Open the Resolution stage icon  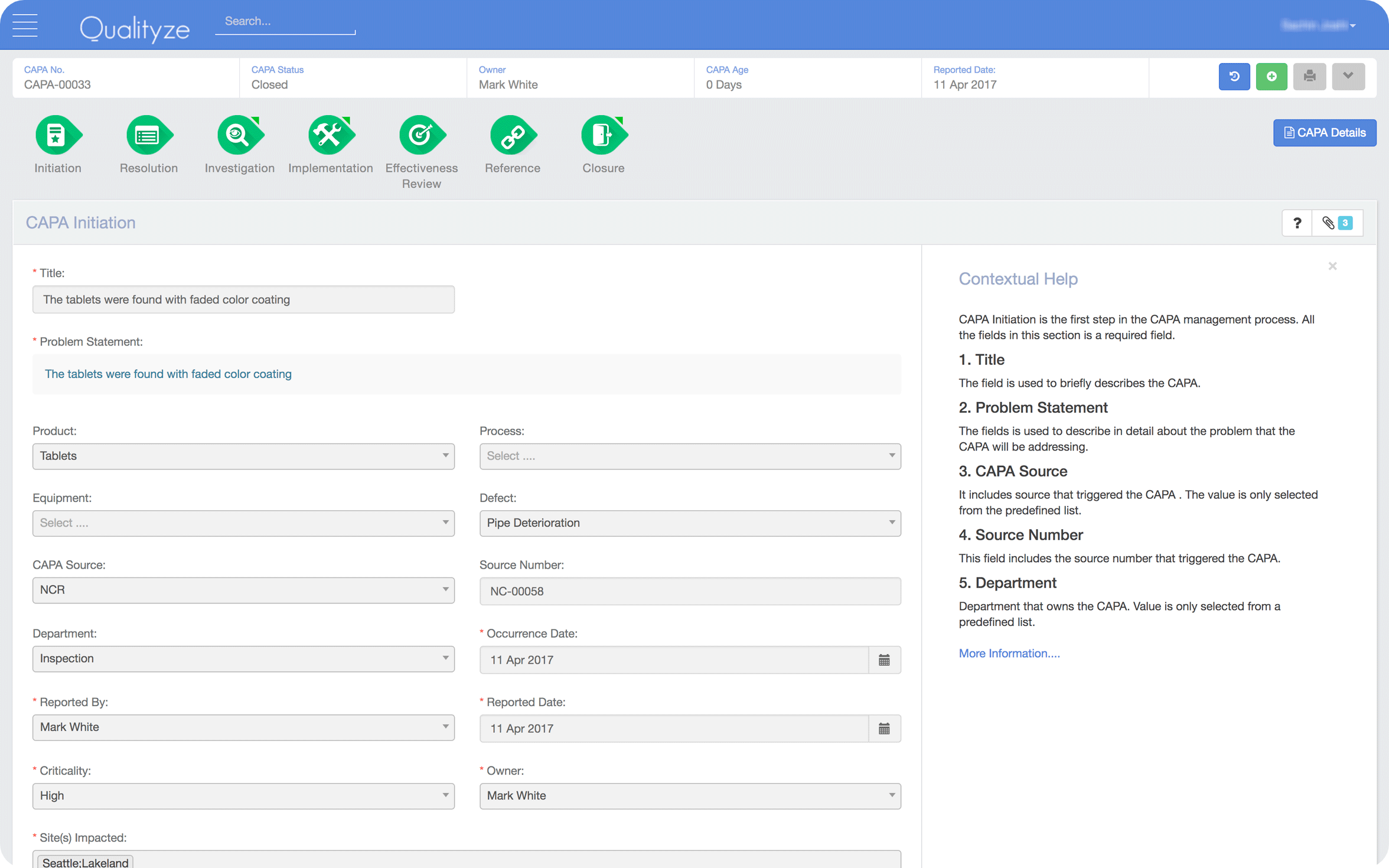148,135
